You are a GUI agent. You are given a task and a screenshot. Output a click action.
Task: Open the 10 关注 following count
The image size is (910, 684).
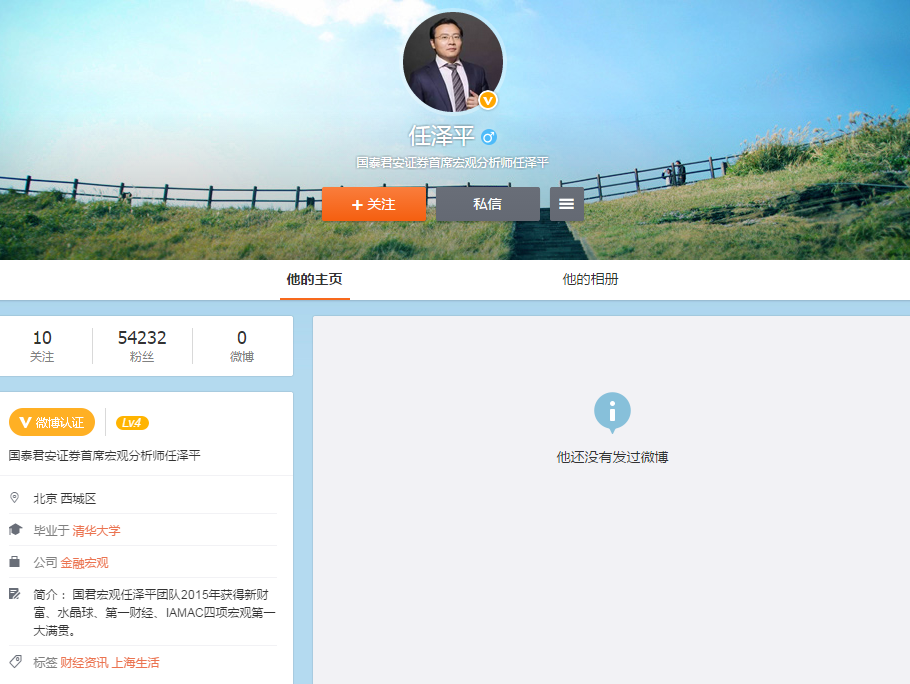click(x=42, y=346)
